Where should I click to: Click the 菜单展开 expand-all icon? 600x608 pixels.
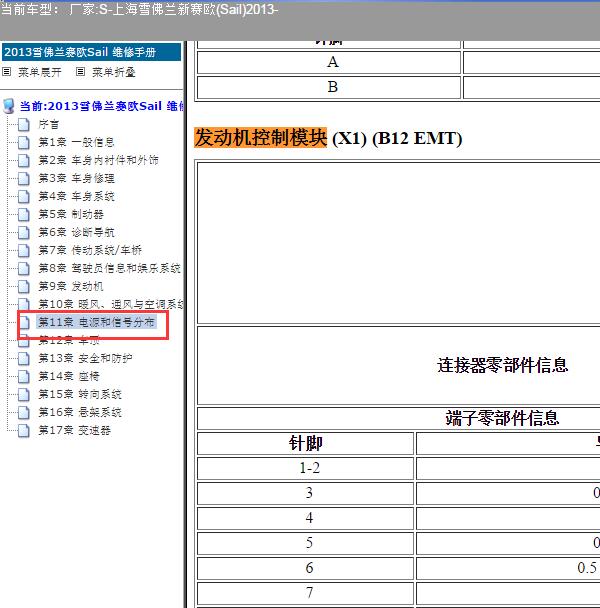7,72
